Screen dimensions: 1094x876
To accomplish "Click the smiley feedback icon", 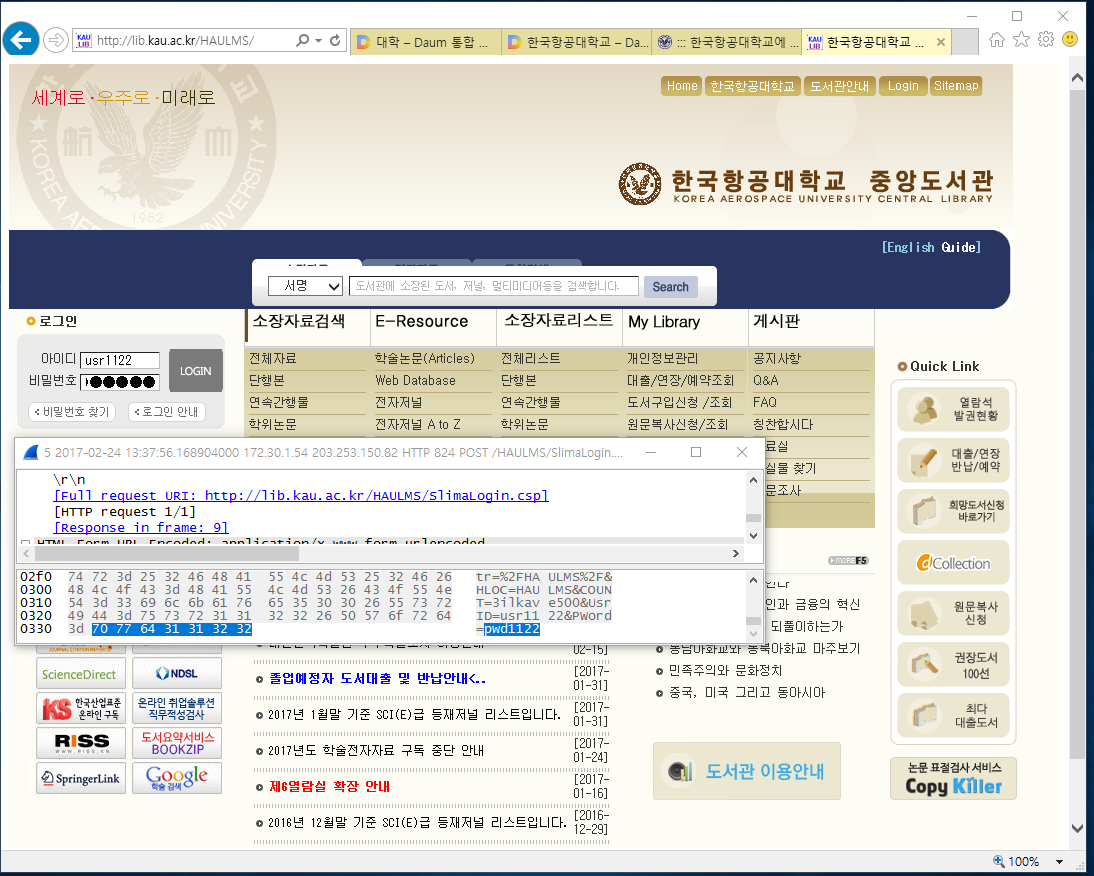I will click(x=1070, y=40).
